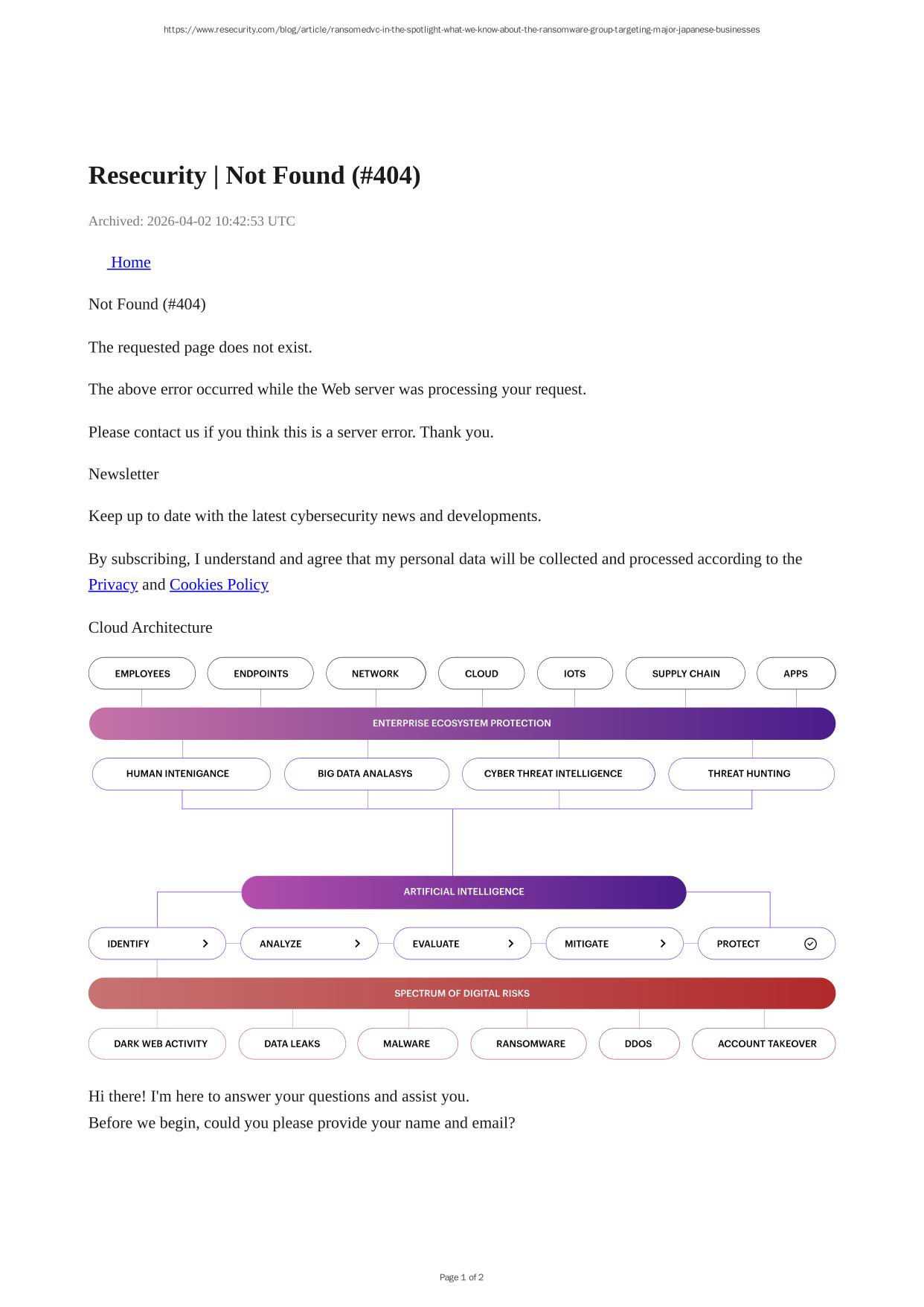This screenshot has width=924, height=1307.
Task: Click the chevron arrow in the Analyze pill
Action: click(357, 944)
